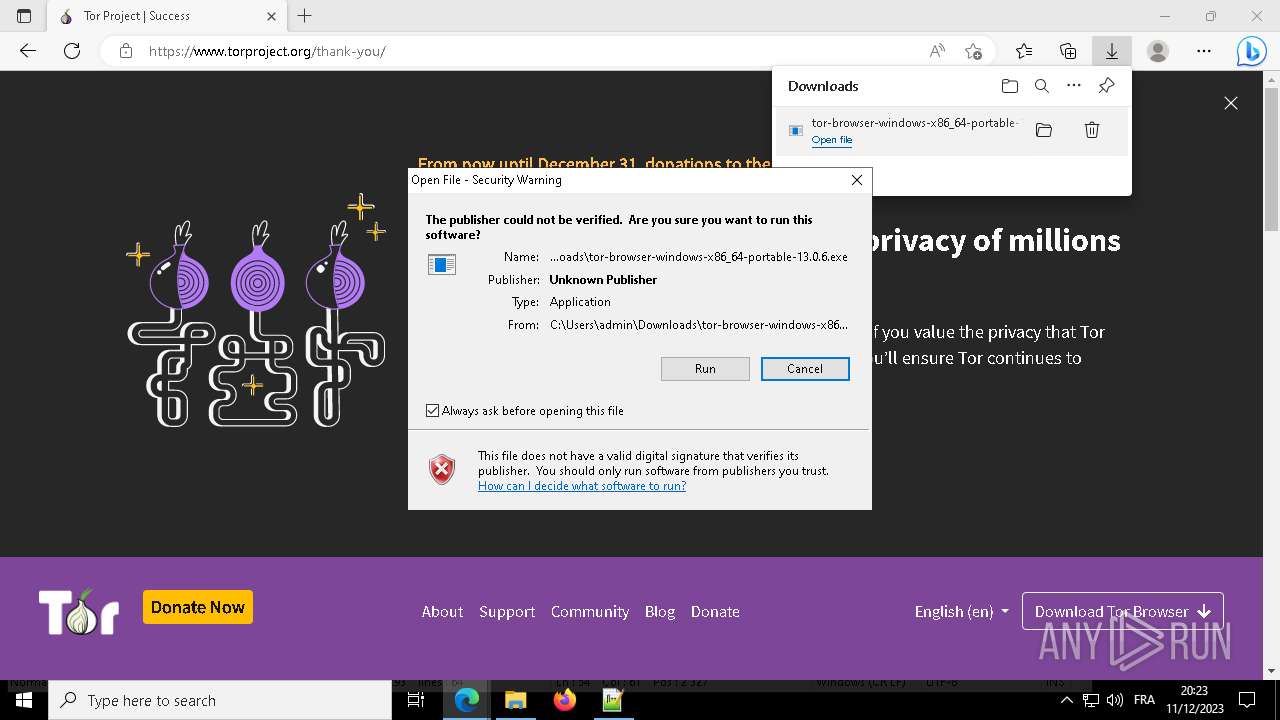This screenshot has height=720, width=1280.
Task: Toggle the Downloads toolbar button
Action: tap(1112, 51)
